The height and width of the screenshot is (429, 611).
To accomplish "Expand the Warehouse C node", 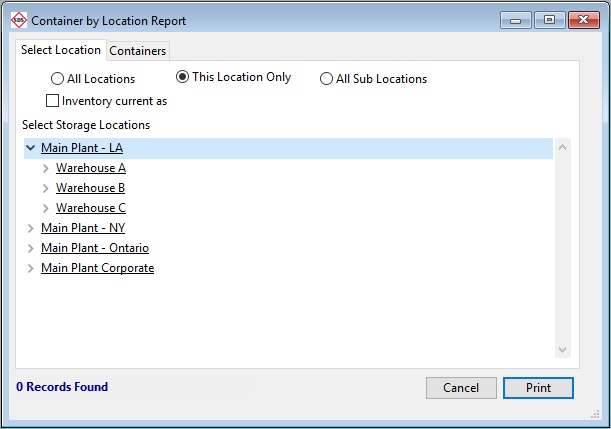I will pos(46,208).
